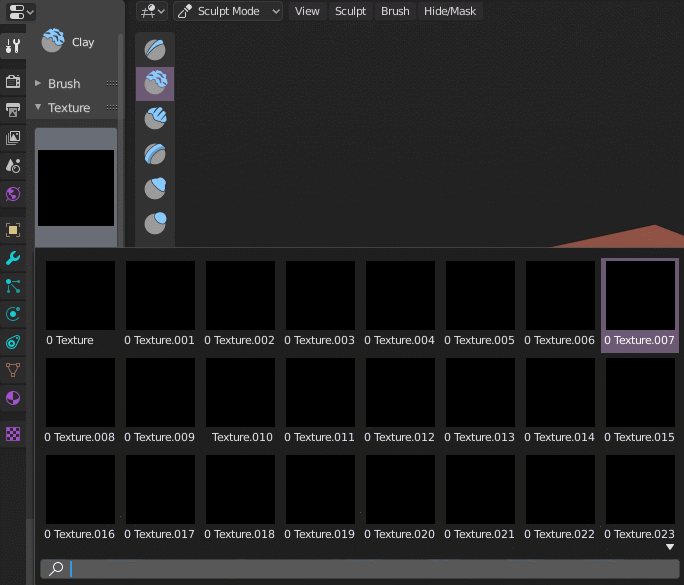Open the Texture checker properties tab
The width and height of the screenshot is (684, 585).
(x=13, y=434)
